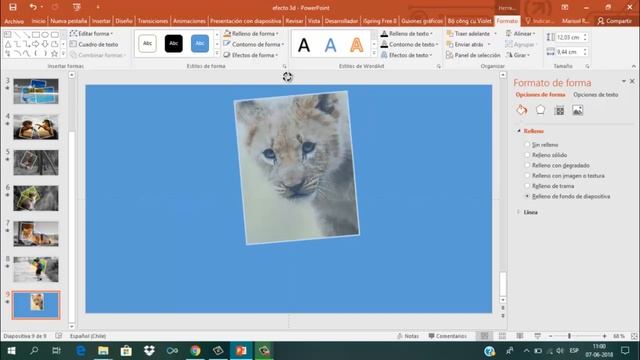Select slide 5 thumbnail
640x360 pixels.
click(x=36, y=162)
